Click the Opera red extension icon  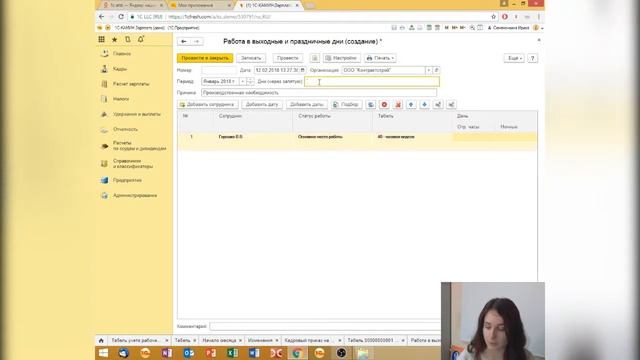coord(505,17)
